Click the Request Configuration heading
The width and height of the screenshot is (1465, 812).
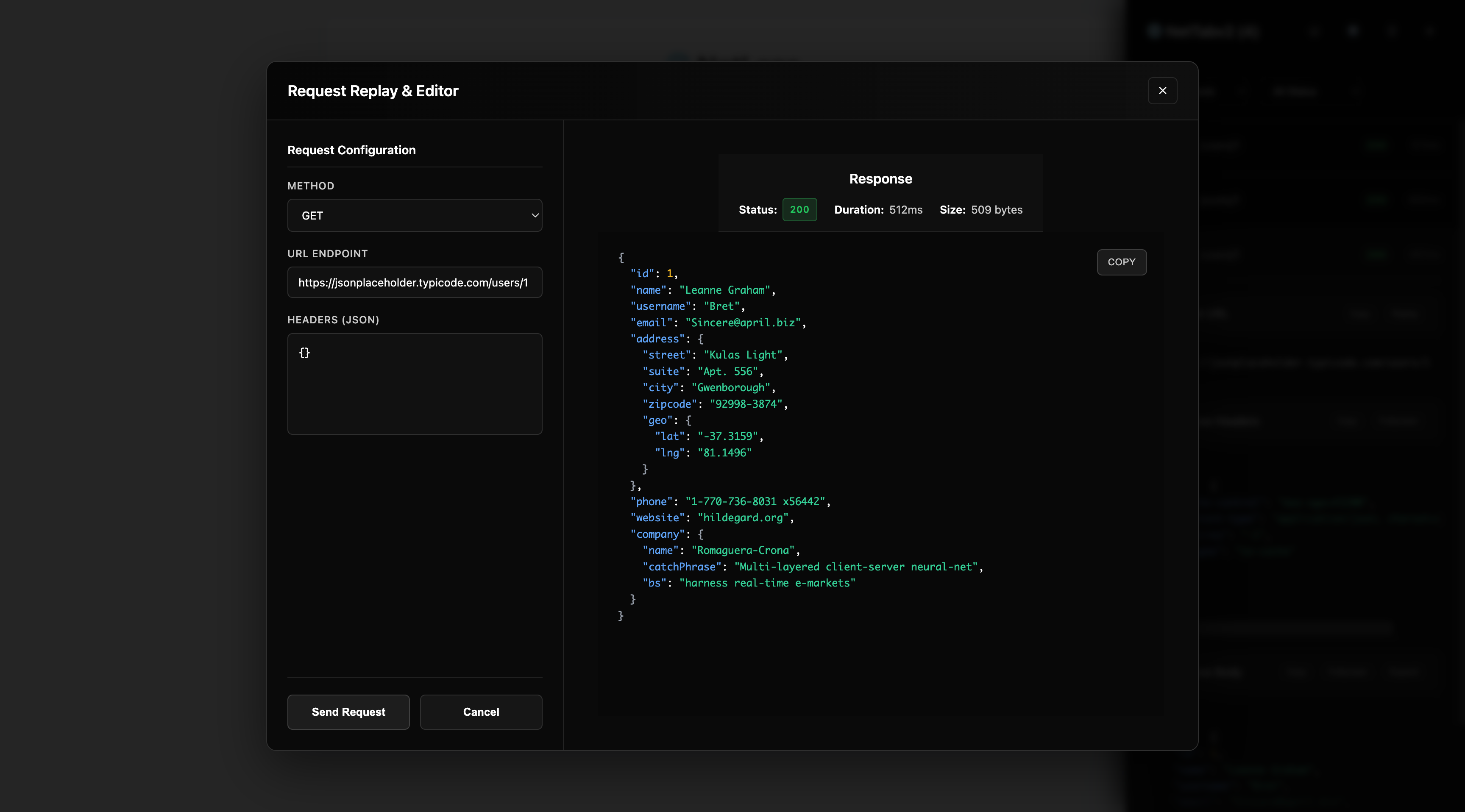[351, 150]
